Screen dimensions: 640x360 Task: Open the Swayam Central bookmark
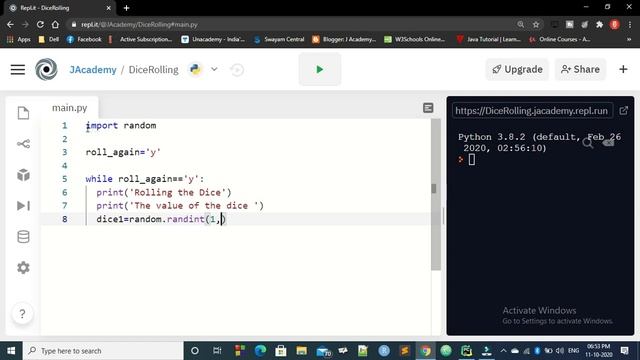coord(279,39)
